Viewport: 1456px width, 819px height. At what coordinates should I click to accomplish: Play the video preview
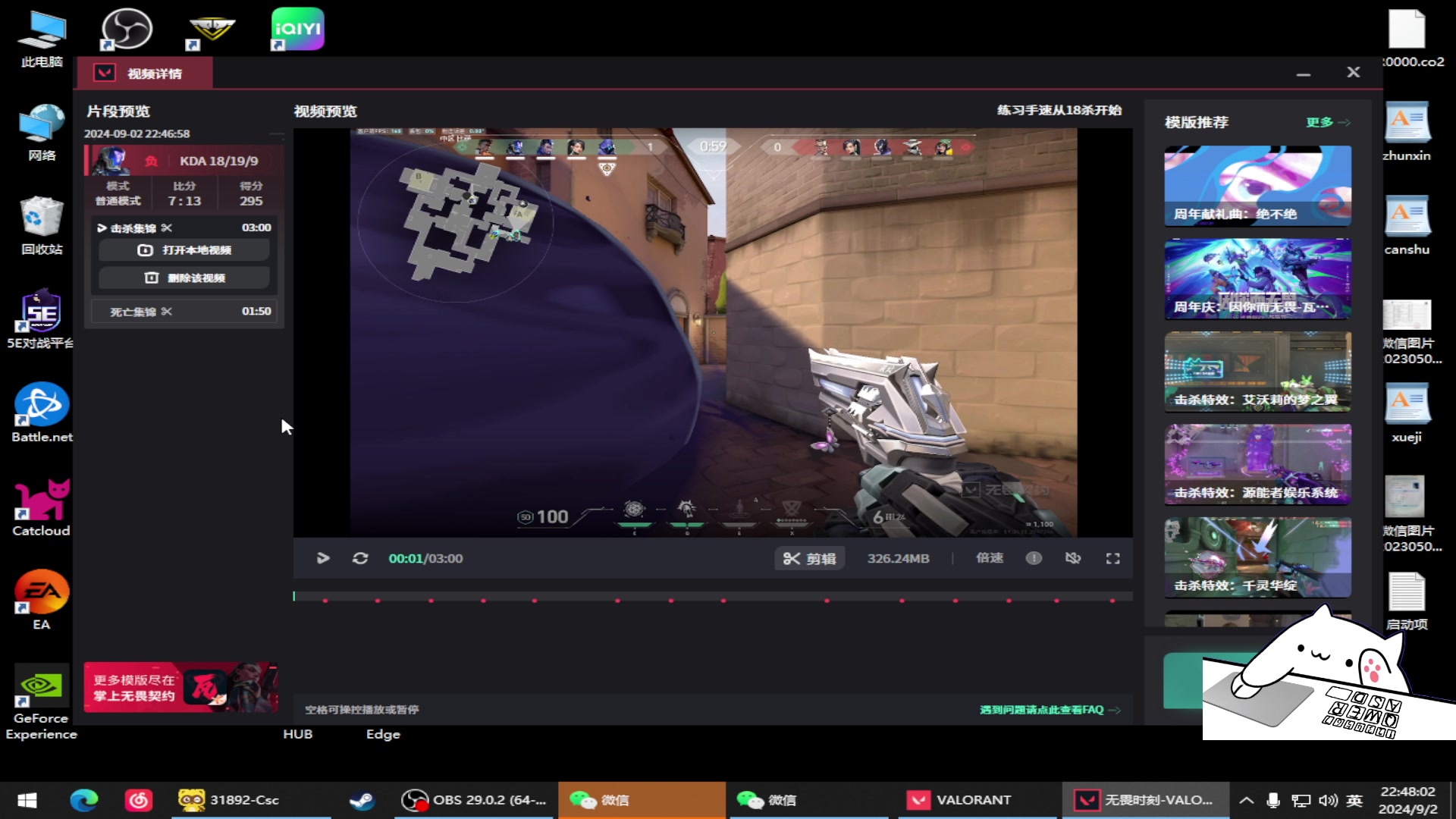(323, 558)
